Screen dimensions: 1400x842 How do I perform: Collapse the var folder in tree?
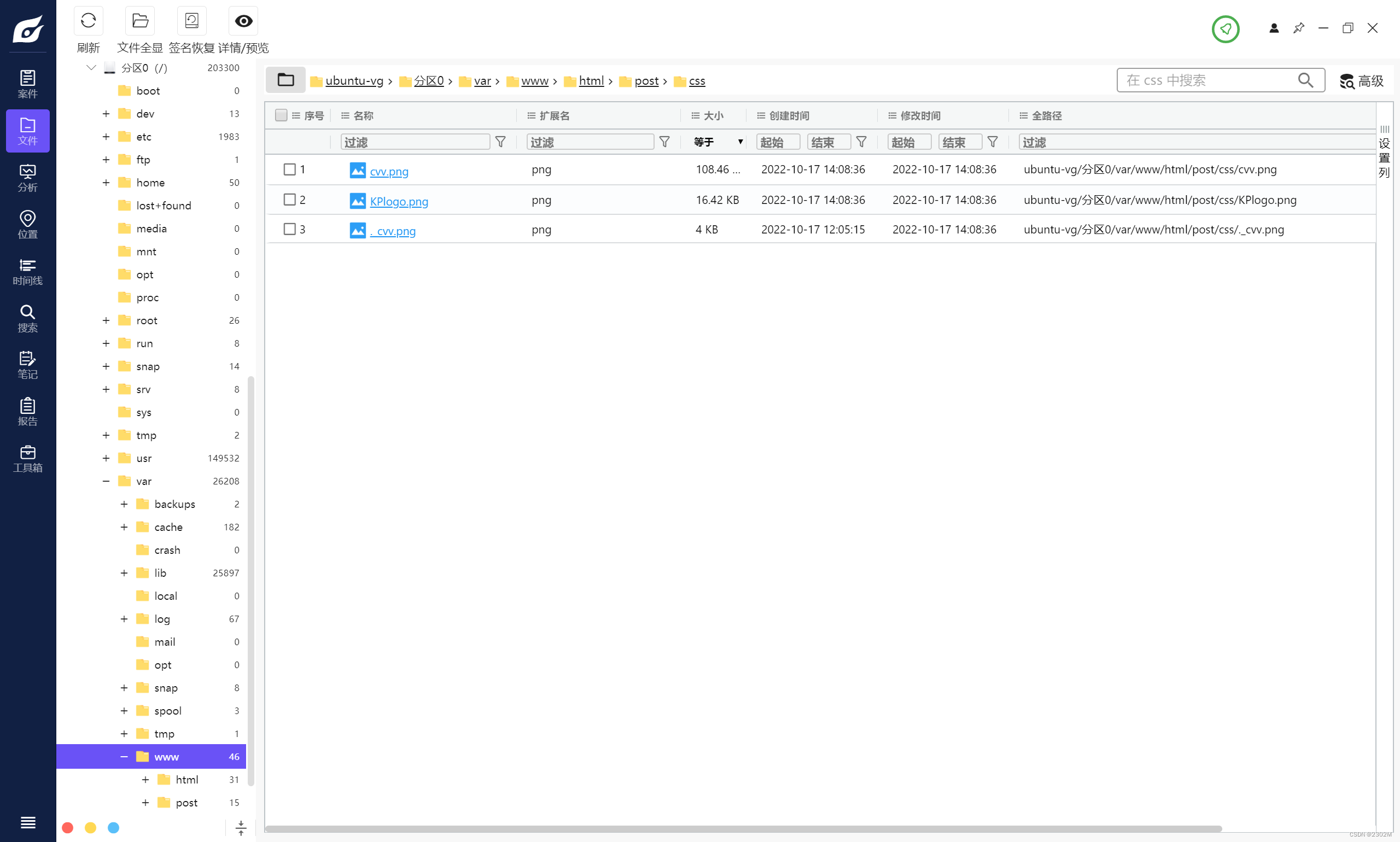pyautogui.click(x=106, y=481)
